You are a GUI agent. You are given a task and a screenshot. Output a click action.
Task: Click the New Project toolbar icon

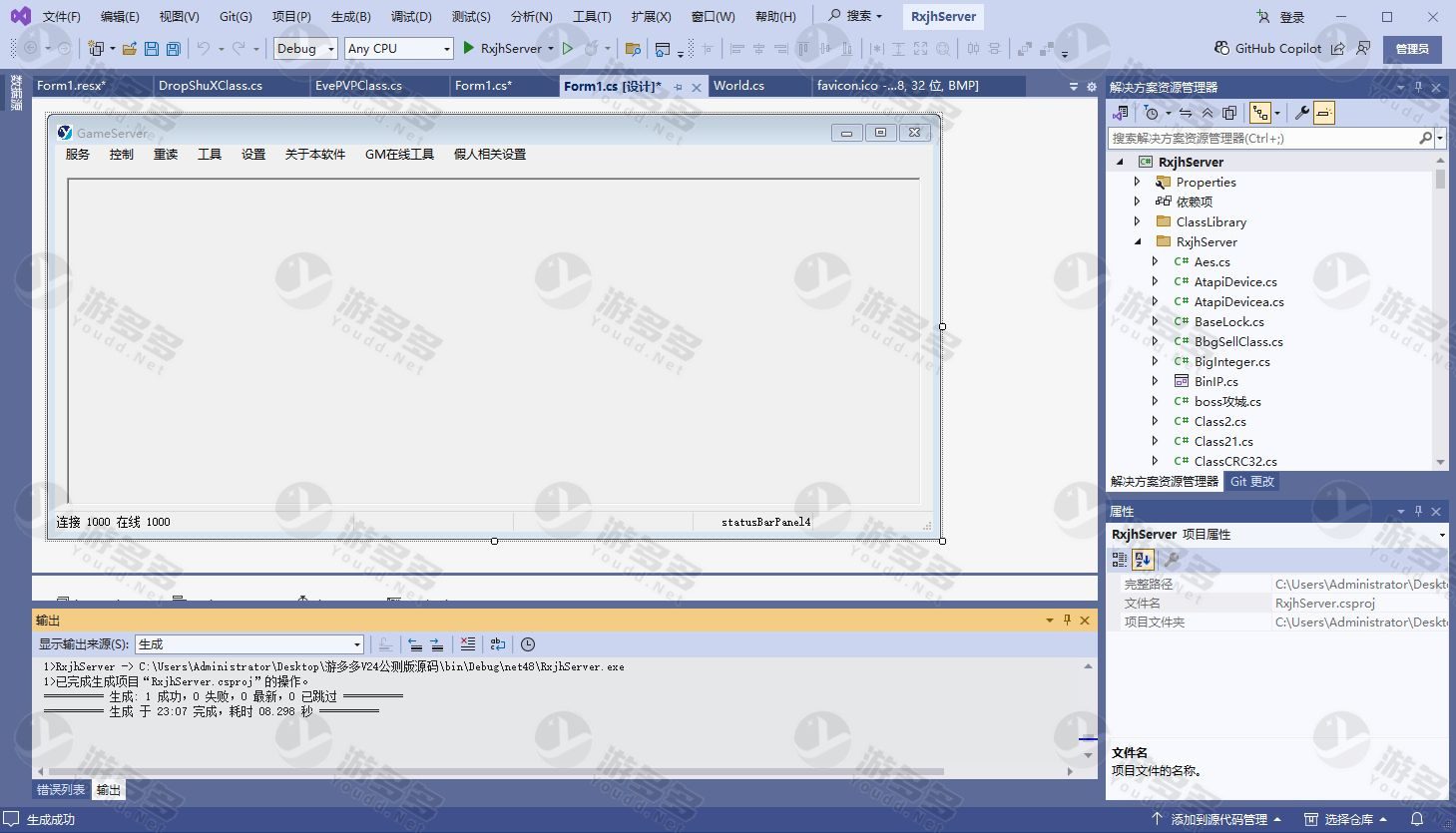(97, 48)
